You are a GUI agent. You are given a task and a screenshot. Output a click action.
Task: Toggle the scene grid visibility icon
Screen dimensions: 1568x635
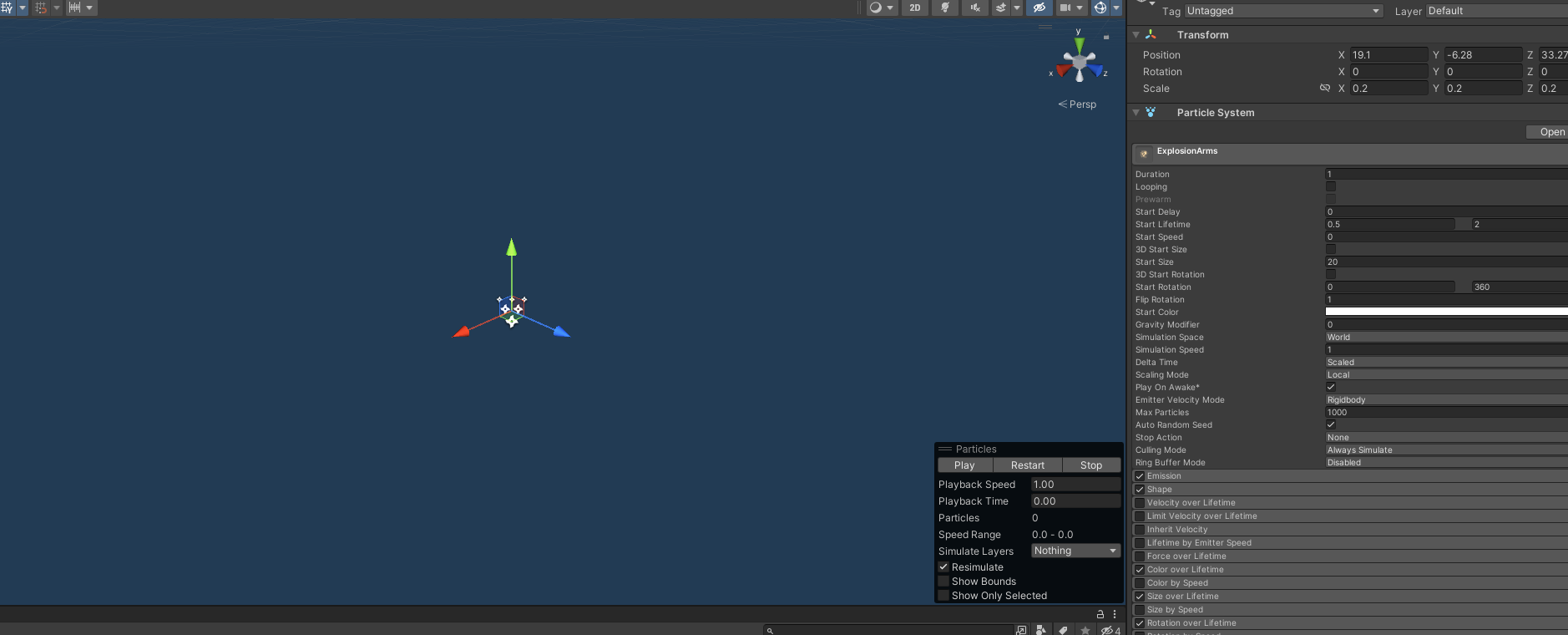[x=6, y=8]
